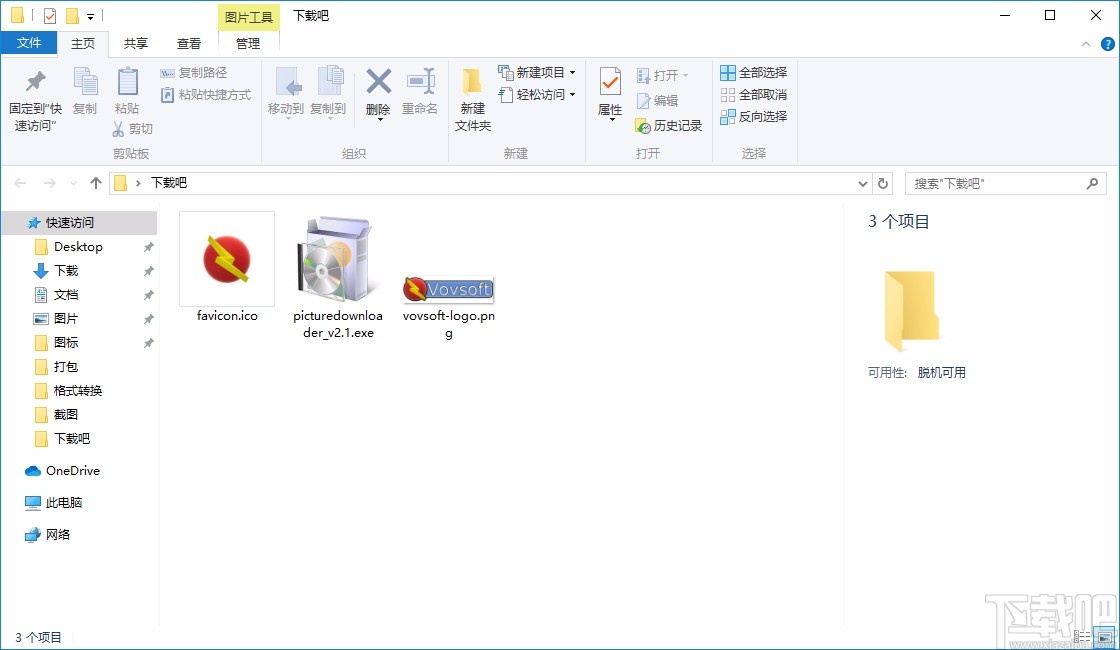This screenshot has width=1120, height=650.
Task: Open OneDrive from the sidebar icon
Action: click(35, 470)
